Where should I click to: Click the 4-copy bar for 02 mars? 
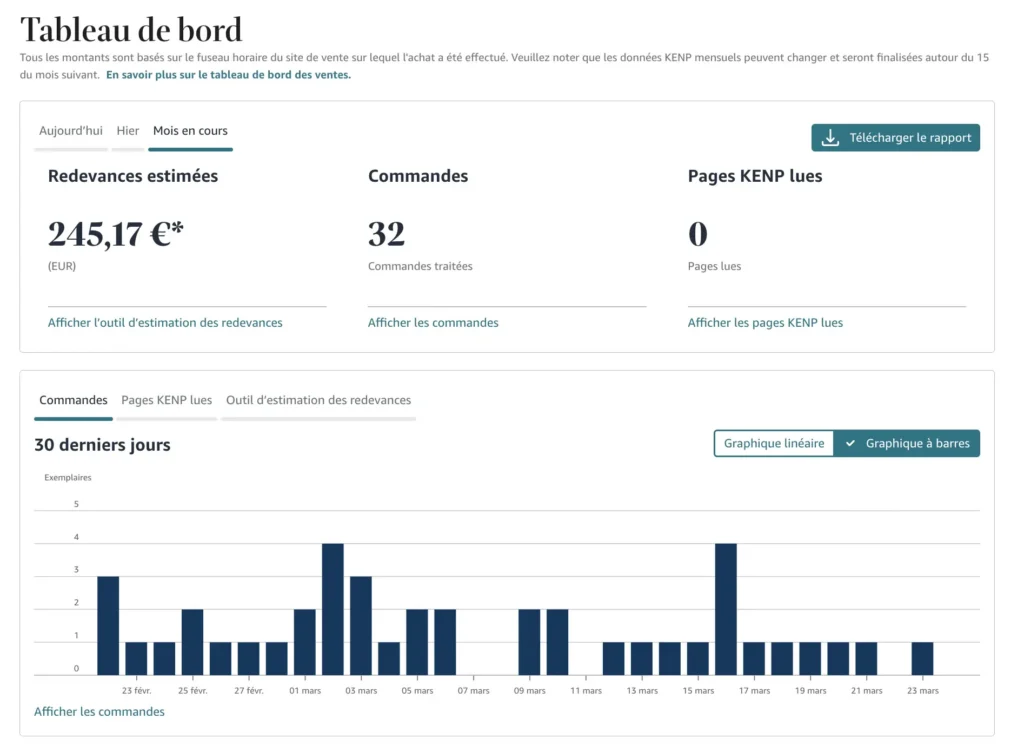(x=333, y=610)
